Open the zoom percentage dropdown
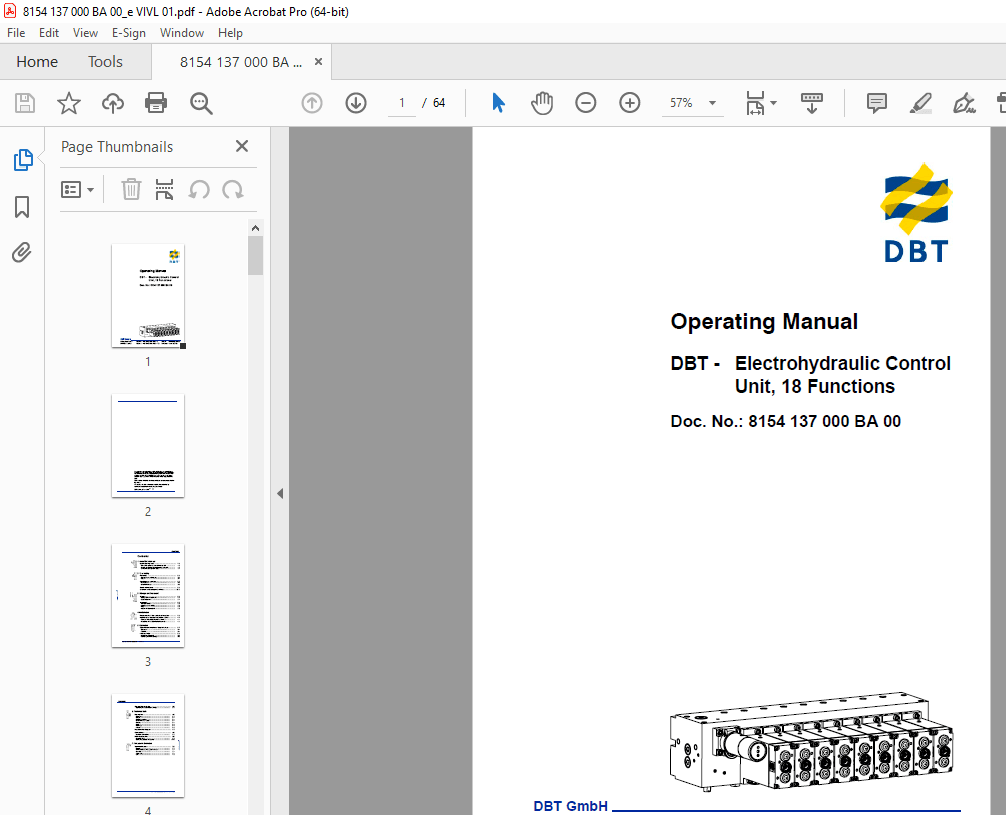 point(711,103)
